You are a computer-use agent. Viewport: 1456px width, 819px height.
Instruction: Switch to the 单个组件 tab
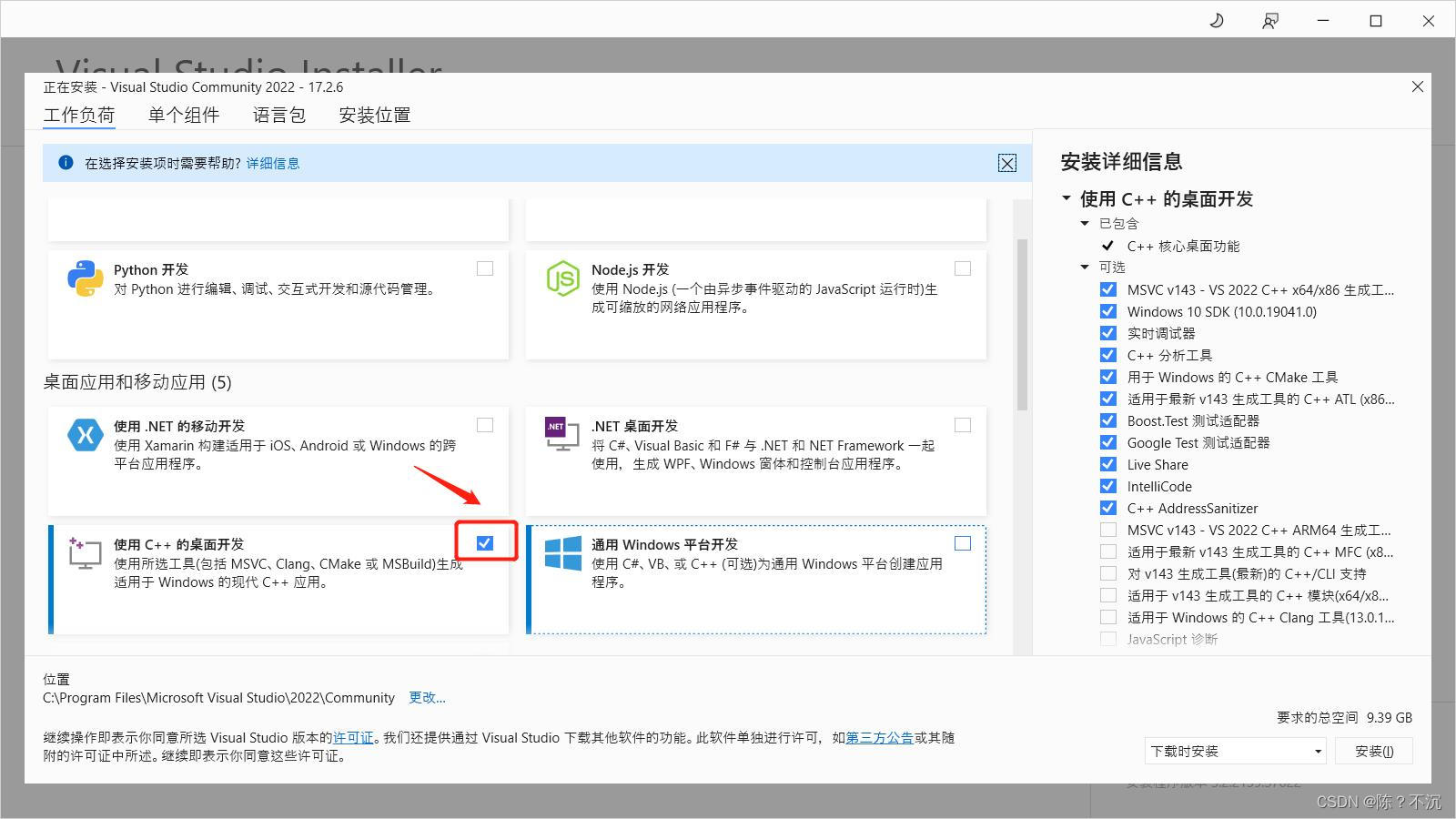coord(184,116)
